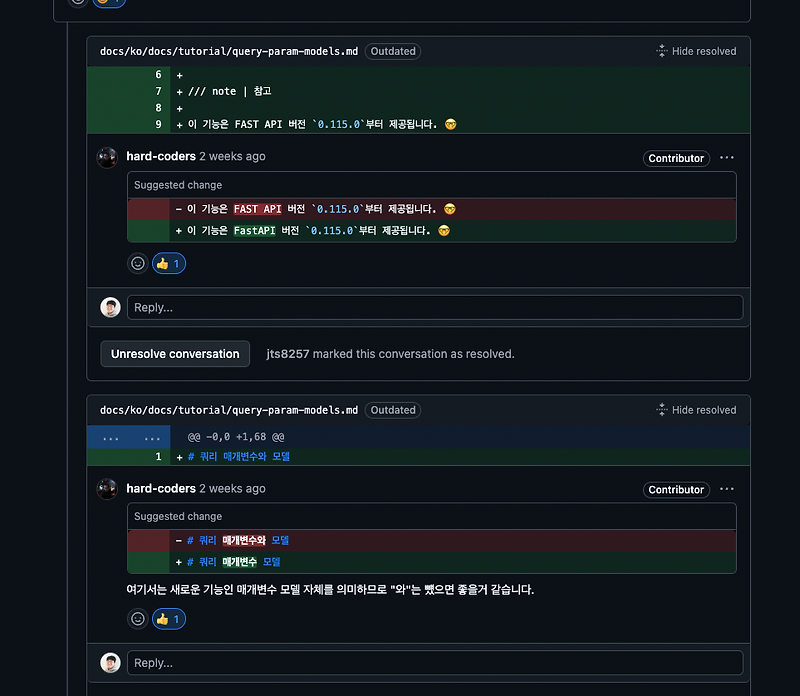Viewport: 800px width, 696px height.
Task: Click the avatar beside the bottom Reply field
Action: [x=110, y=662]
